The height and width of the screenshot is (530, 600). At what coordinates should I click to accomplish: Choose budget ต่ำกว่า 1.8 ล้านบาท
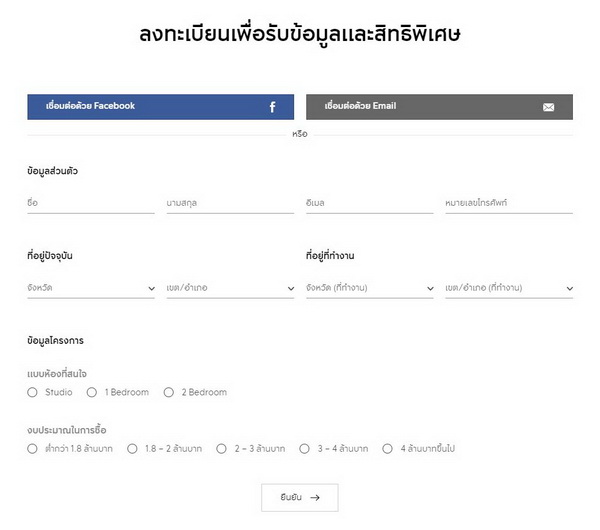(33, 449)
